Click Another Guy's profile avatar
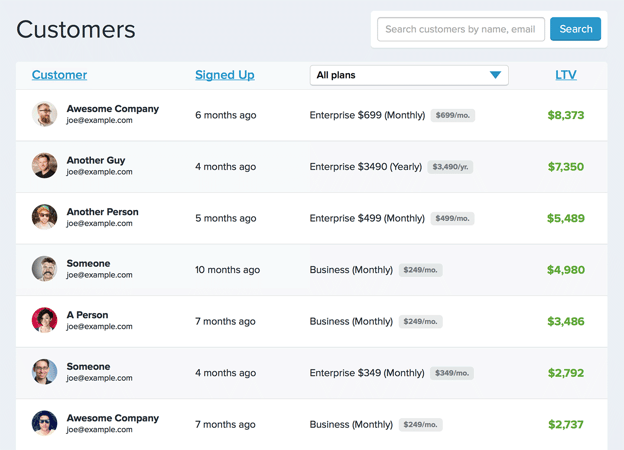624x450 pixels. tap(44, 166)
